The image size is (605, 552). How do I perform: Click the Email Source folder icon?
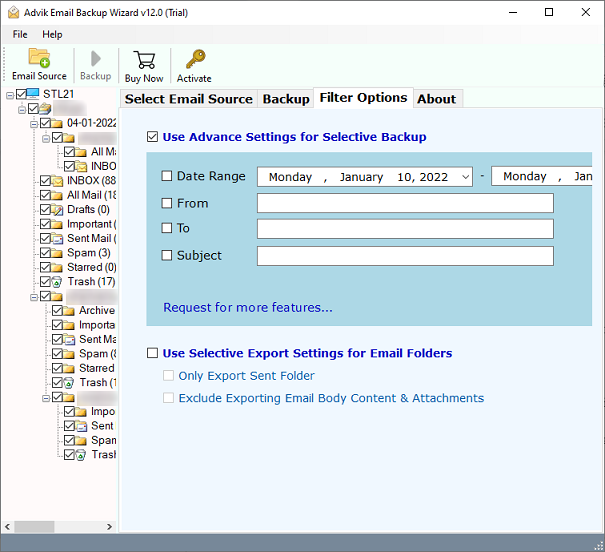(39, 58)
